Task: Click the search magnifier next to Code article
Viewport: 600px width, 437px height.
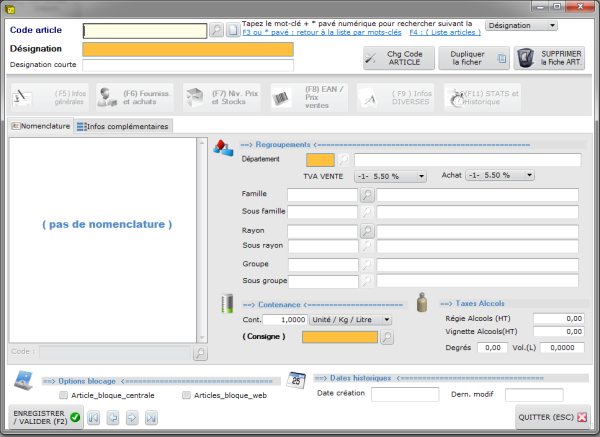Action: click(217, 31)
